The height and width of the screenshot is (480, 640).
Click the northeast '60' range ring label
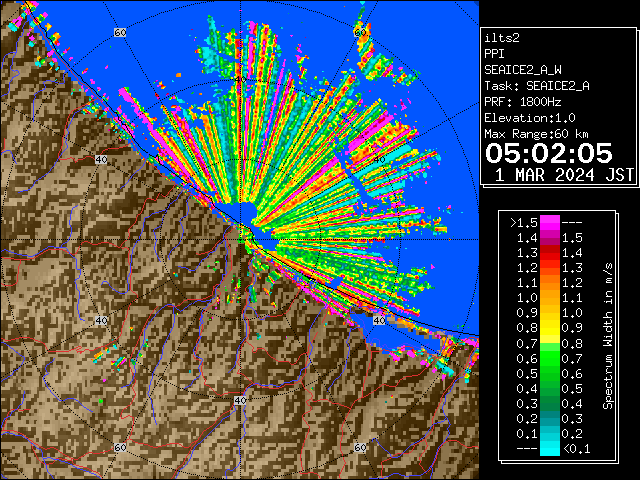360,32
